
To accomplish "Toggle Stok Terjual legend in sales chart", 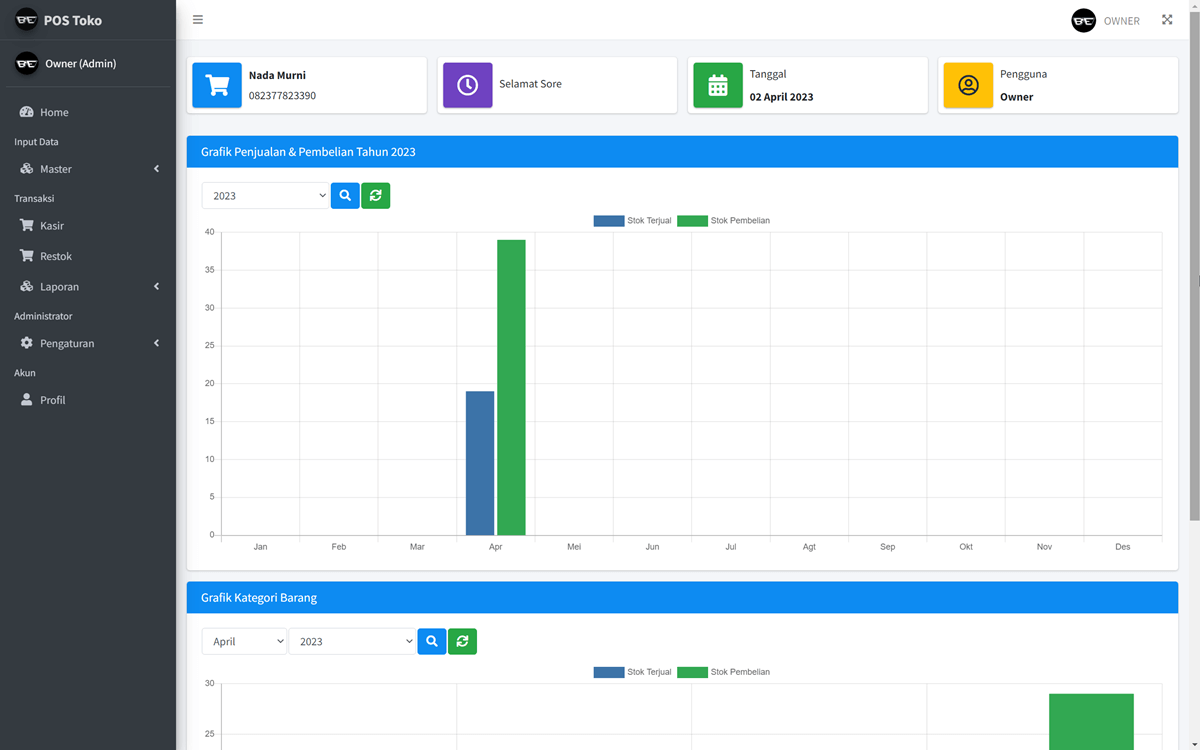I will (x=632, y=221).
